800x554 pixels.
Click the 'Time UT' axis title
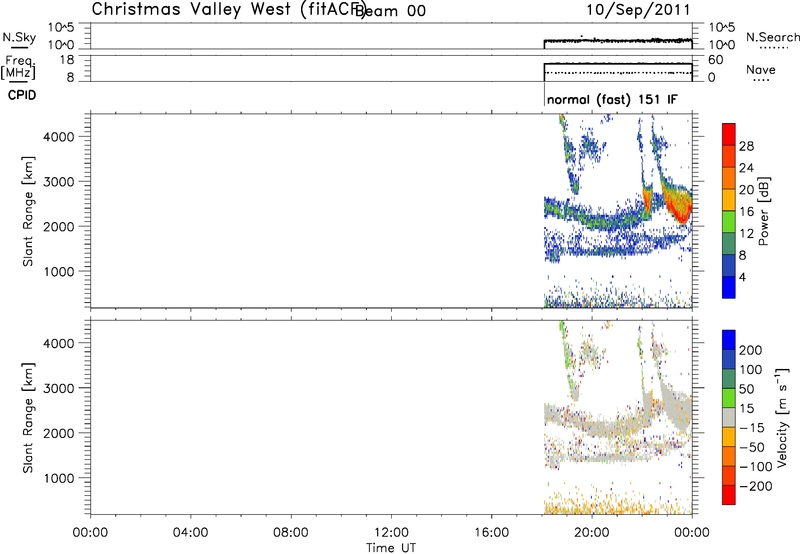[391, 548]
